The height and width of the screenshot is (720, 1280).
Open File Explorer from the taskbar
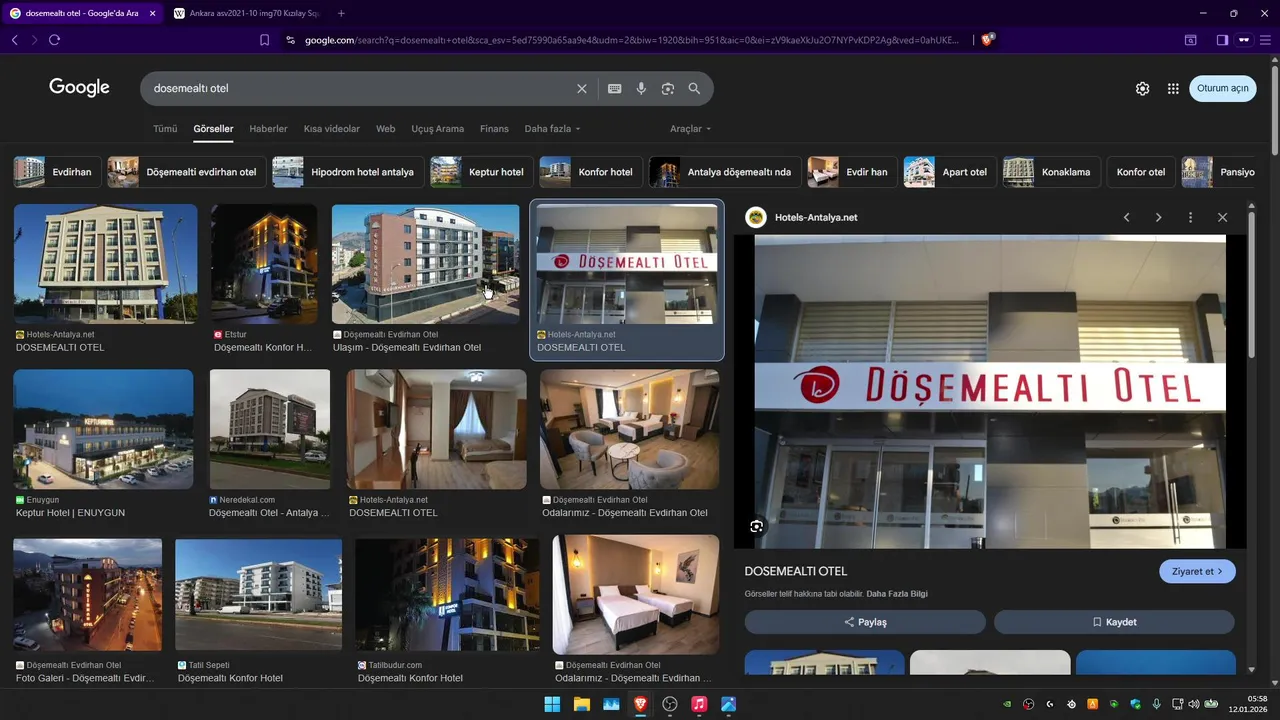coord(581,704)
